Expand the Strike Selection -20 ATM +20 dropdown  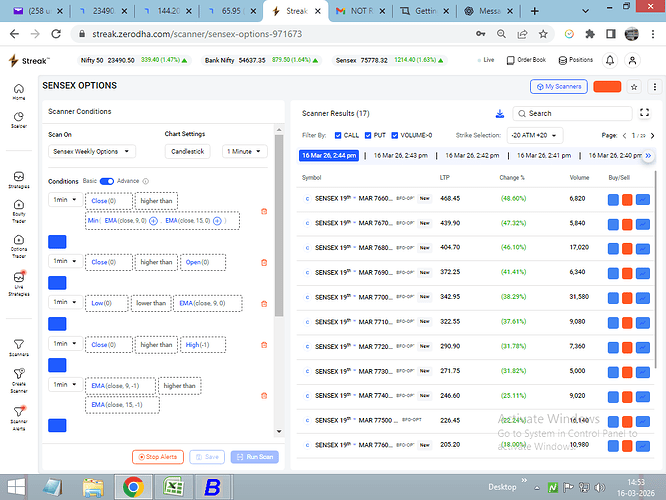coord(535,135)
